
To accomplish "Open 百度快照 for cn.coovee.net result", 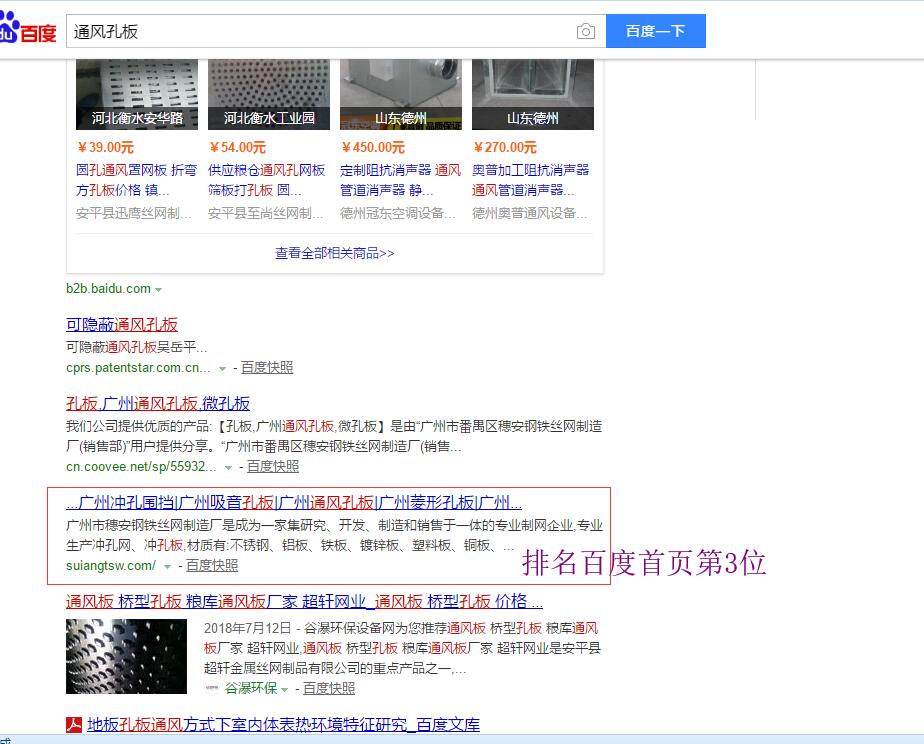I will pos(273,467).
